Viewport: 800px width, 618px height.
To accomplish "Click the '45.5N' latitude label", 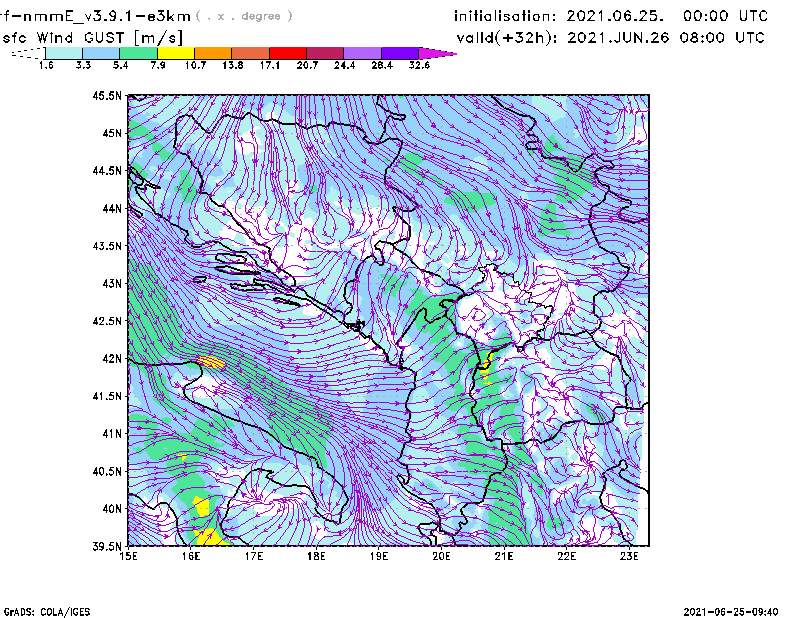I will tap(107, 95).
